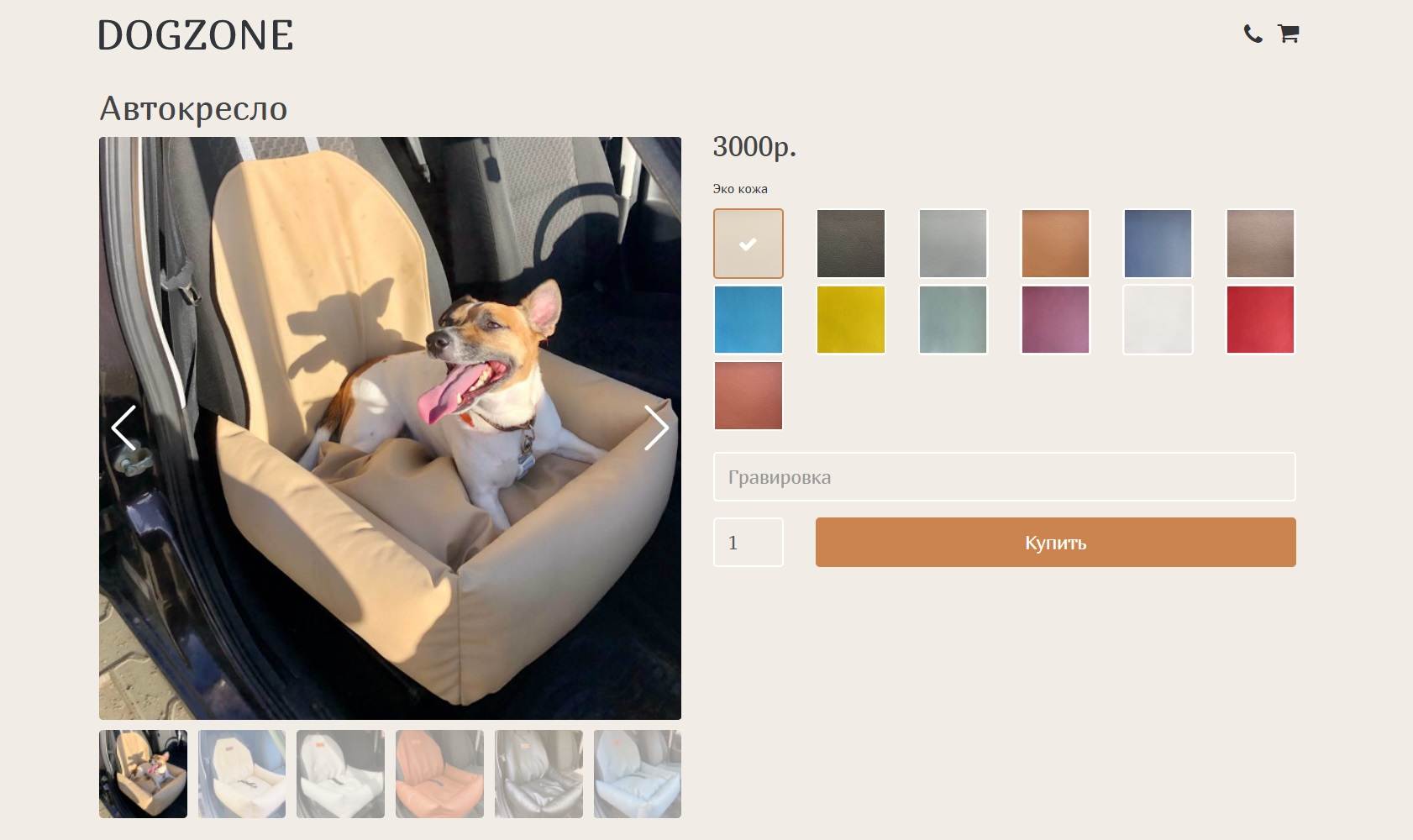Image resolution: width=1413 pixels, height=840 pixels.
Task: Click the Гравировка engraving input field
Action: [1005, 477]
